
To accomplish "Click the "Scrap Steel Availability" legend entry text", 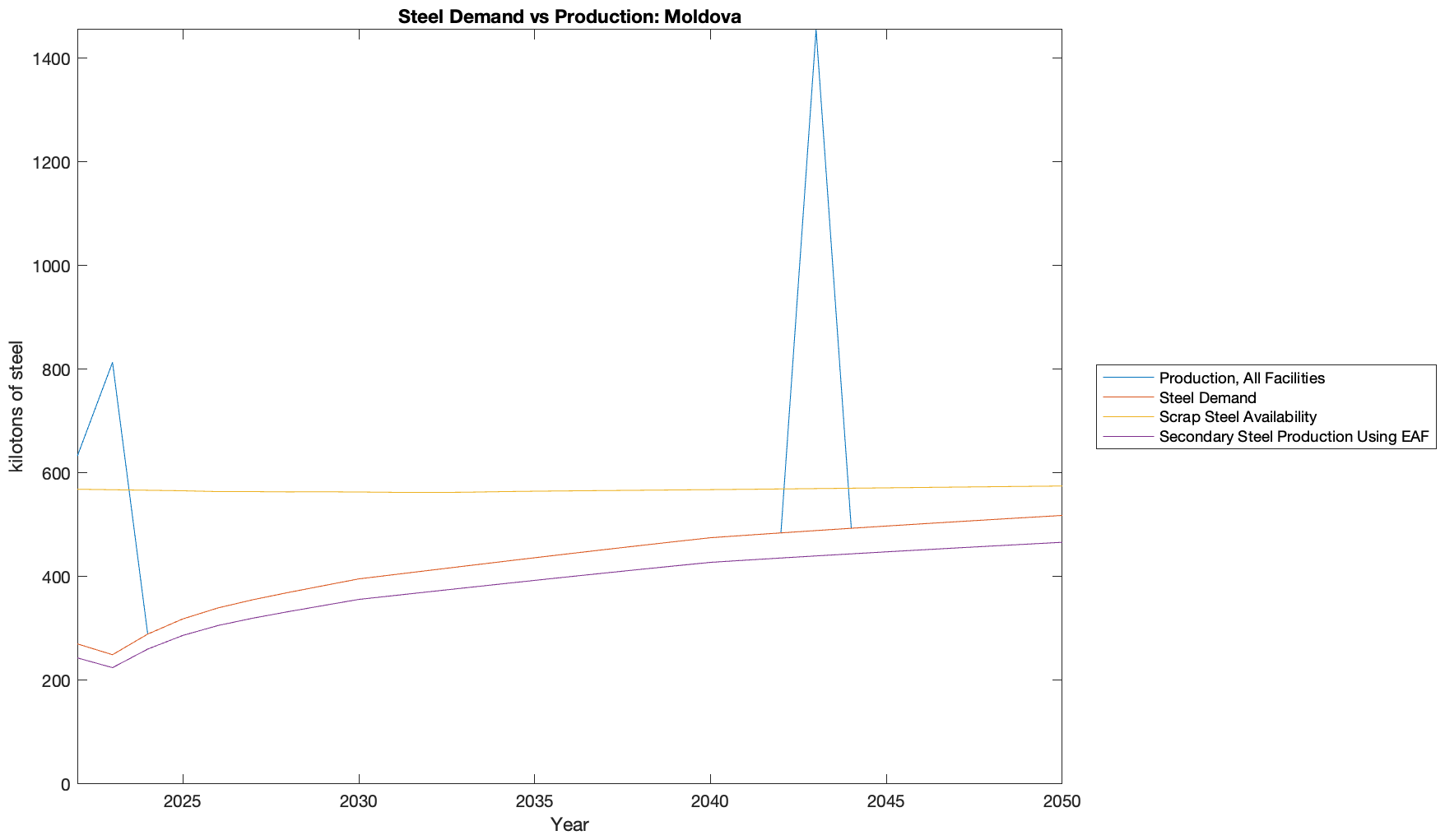I will point(1238,417).
